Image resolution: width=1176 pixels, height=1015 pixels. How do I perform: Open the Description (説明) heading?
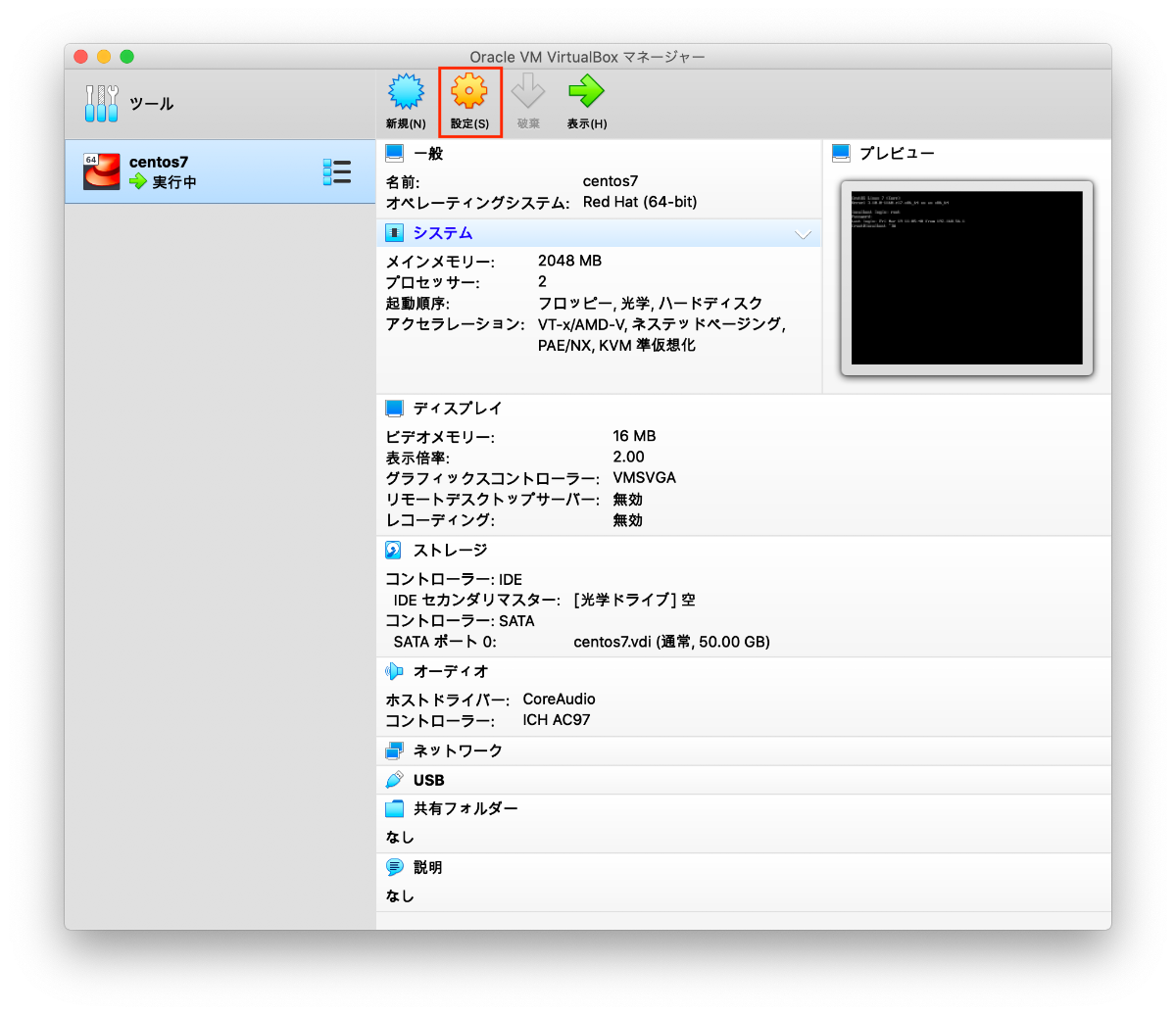tap(427, 867)
